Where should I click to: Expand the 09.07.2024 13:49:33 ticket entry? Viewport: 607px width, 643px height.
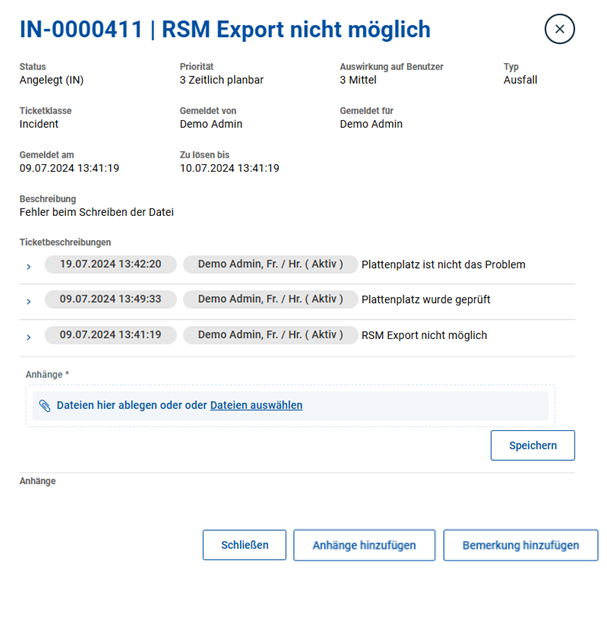[x=28, y=301]
